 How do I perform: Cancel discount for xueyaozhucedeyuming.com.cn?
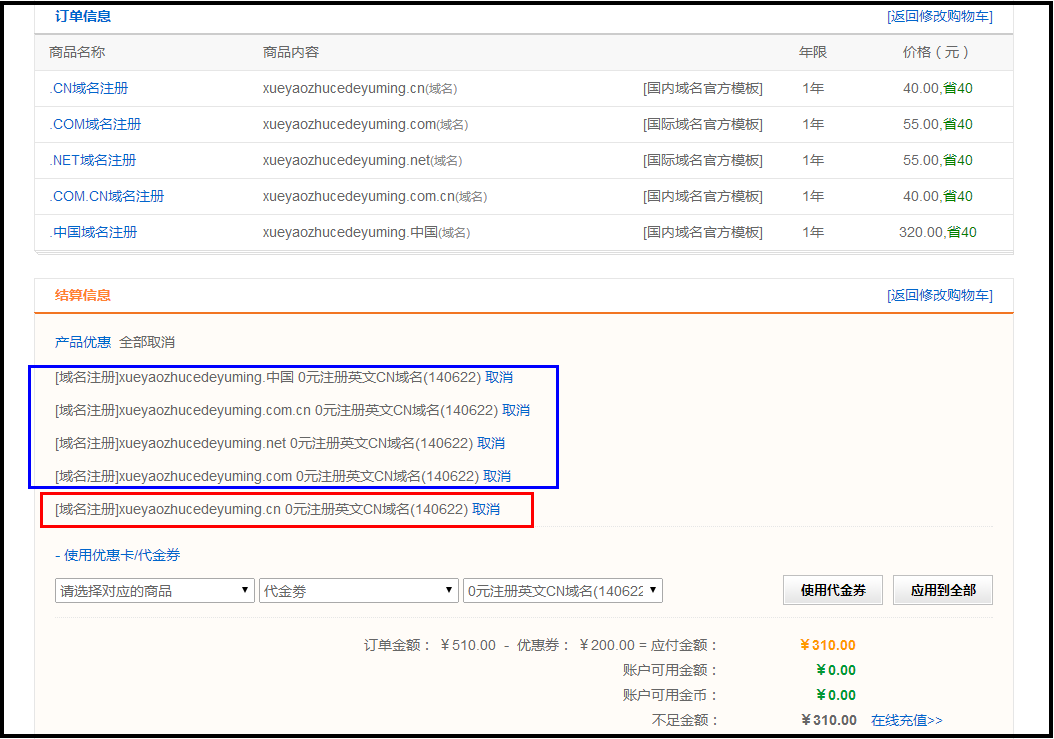(x=516, y=410)
